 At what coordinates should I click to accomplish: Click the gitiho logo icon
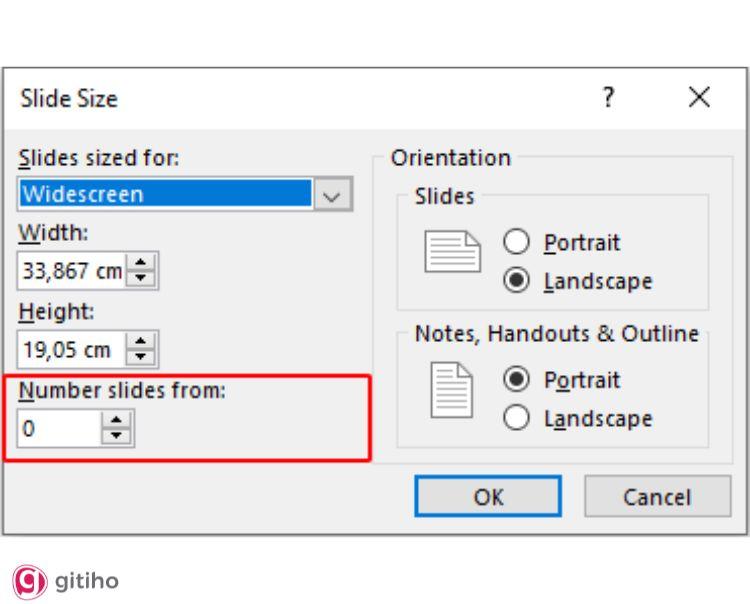click(27, 580)
